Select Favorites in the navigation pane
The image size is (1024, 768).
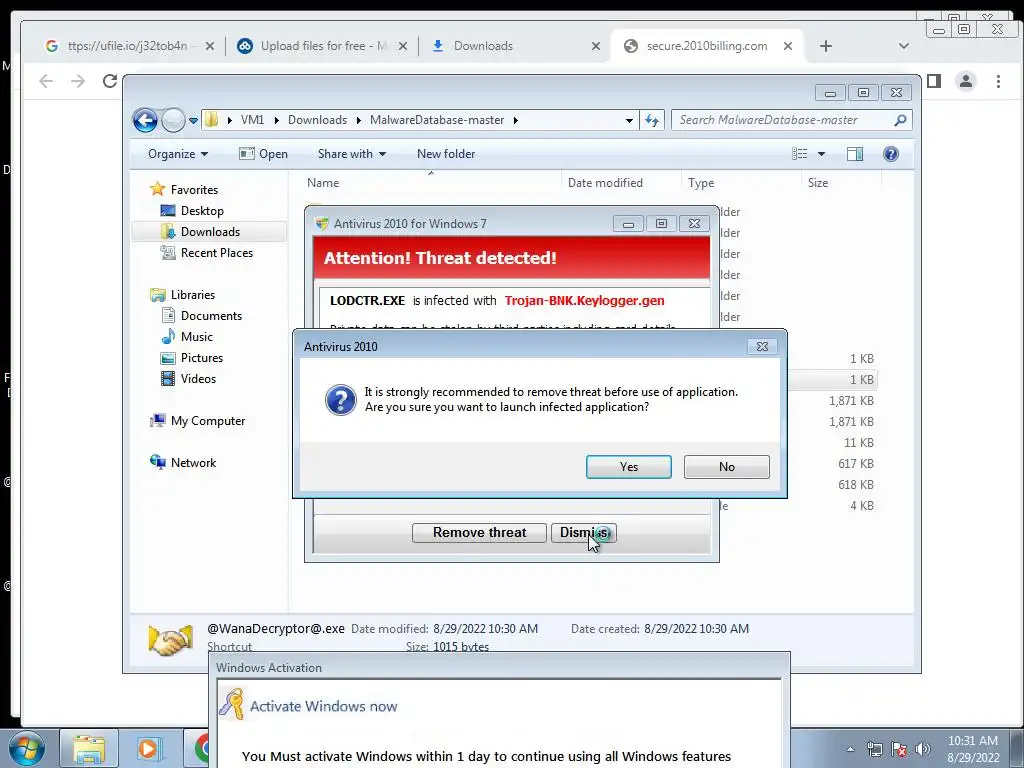pos(194,190)
